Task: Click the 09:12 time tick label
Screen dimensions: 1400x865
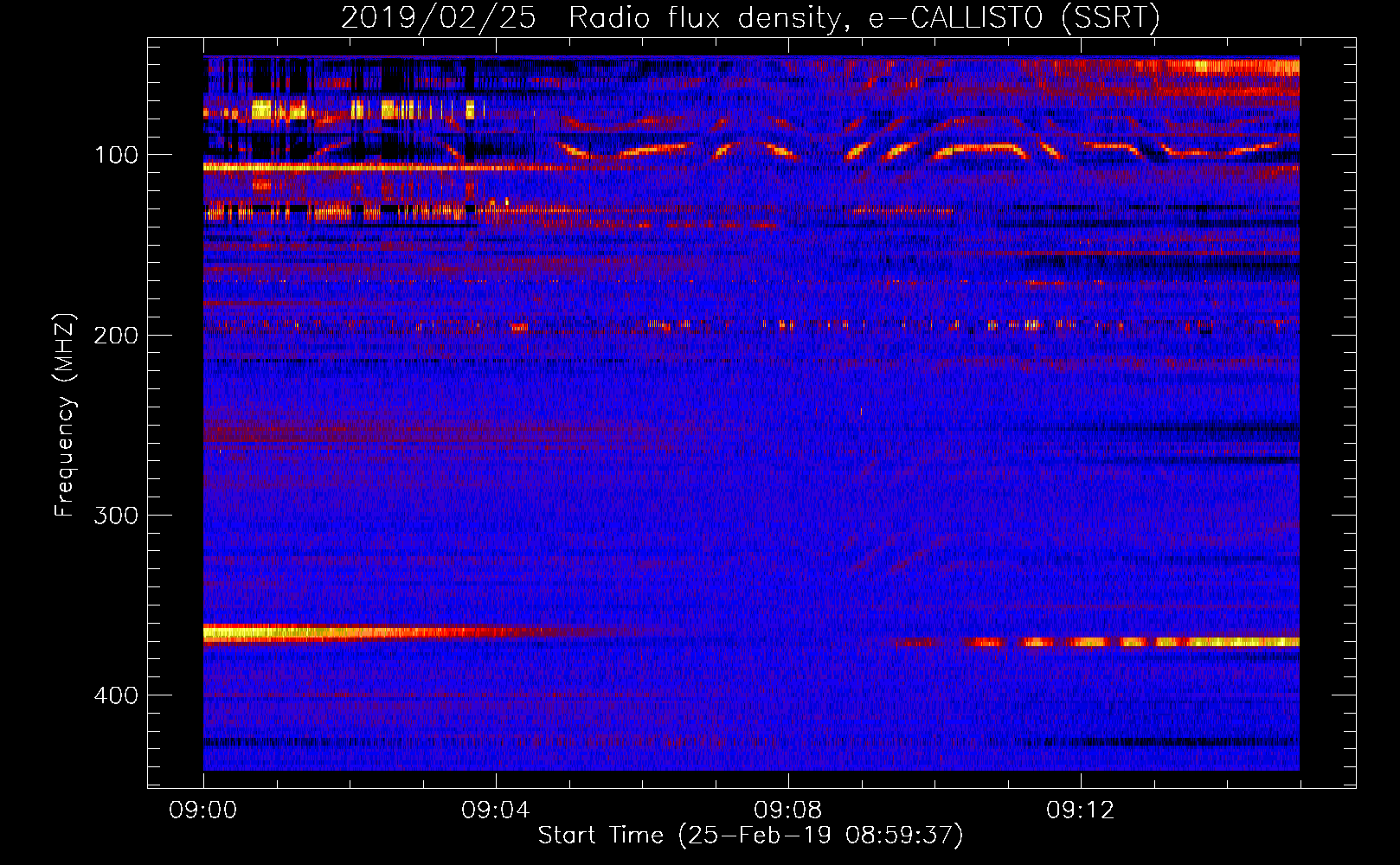Action: [1081, 811]
